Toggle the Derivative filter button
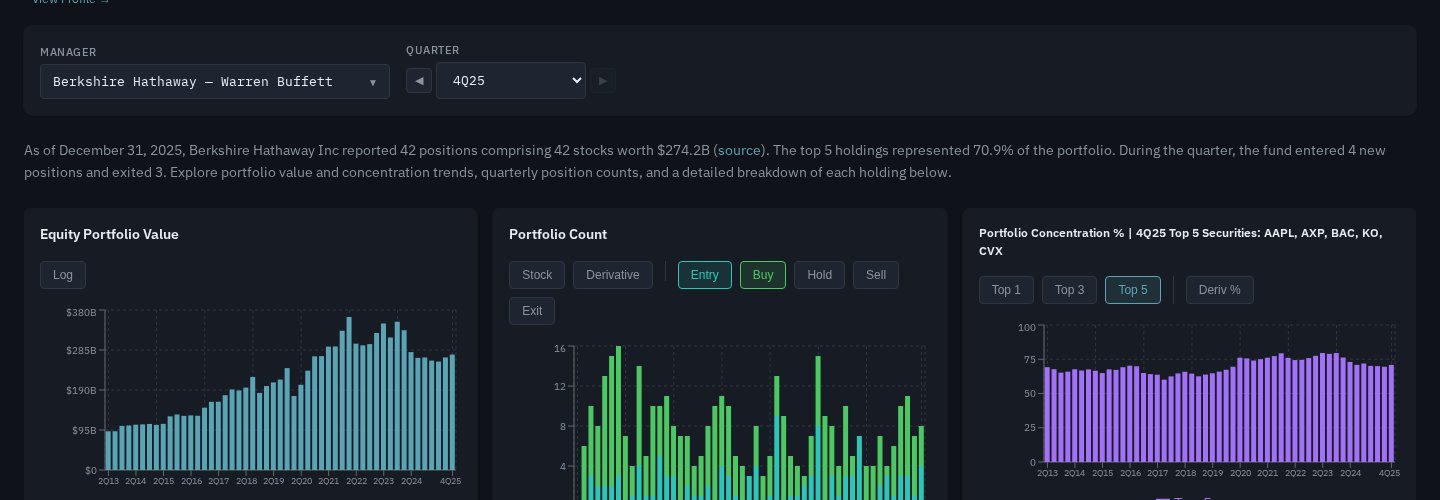The width and height of the screenshot is (1440, 500). [613, 275]
